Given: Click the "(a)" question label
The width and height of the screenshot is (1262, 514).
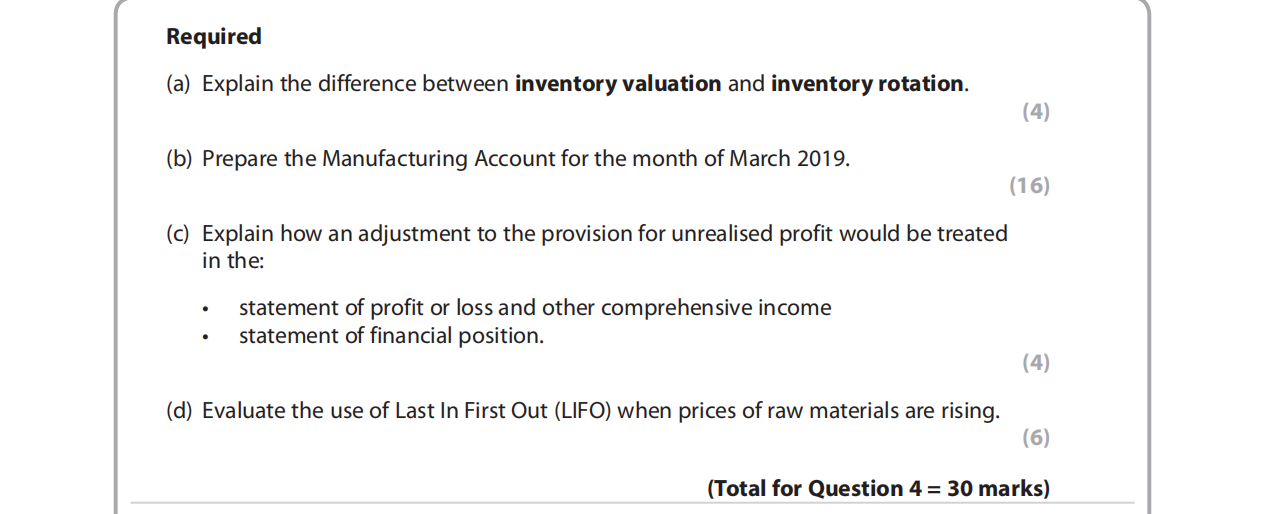Looking at the screenshot, I should coord(178,84).
